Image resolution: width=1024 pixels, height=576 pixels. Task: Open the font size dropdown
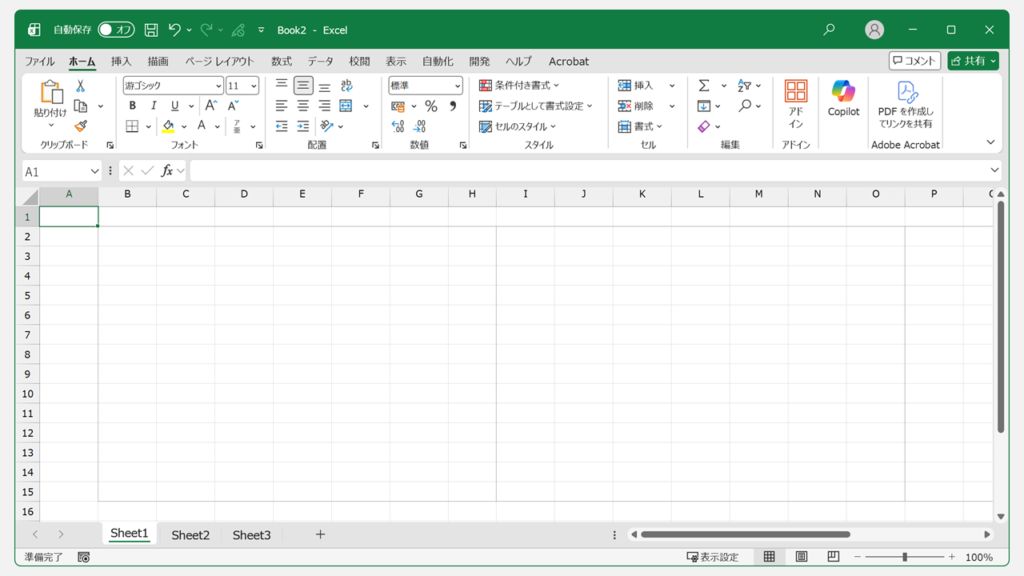254,85
